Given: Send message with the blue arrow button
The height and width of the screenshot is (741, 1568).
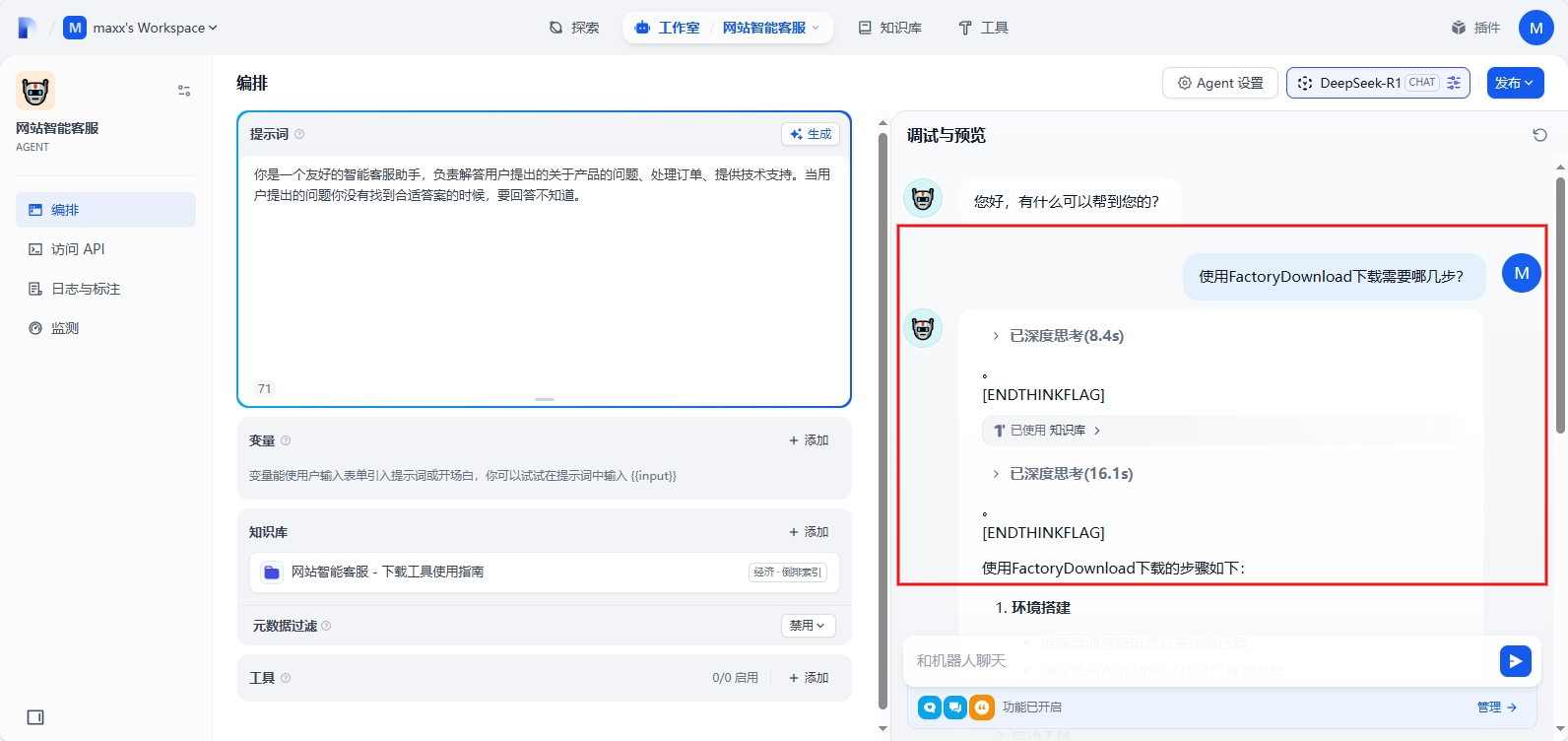Looking at the screenshot, I should (1516, 660).
